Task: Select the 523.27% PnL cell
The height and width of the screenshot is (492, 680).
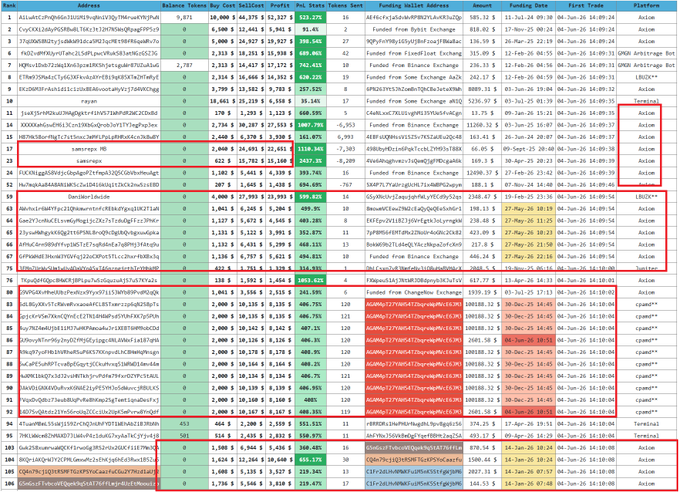Action: [x=311, y=17]
